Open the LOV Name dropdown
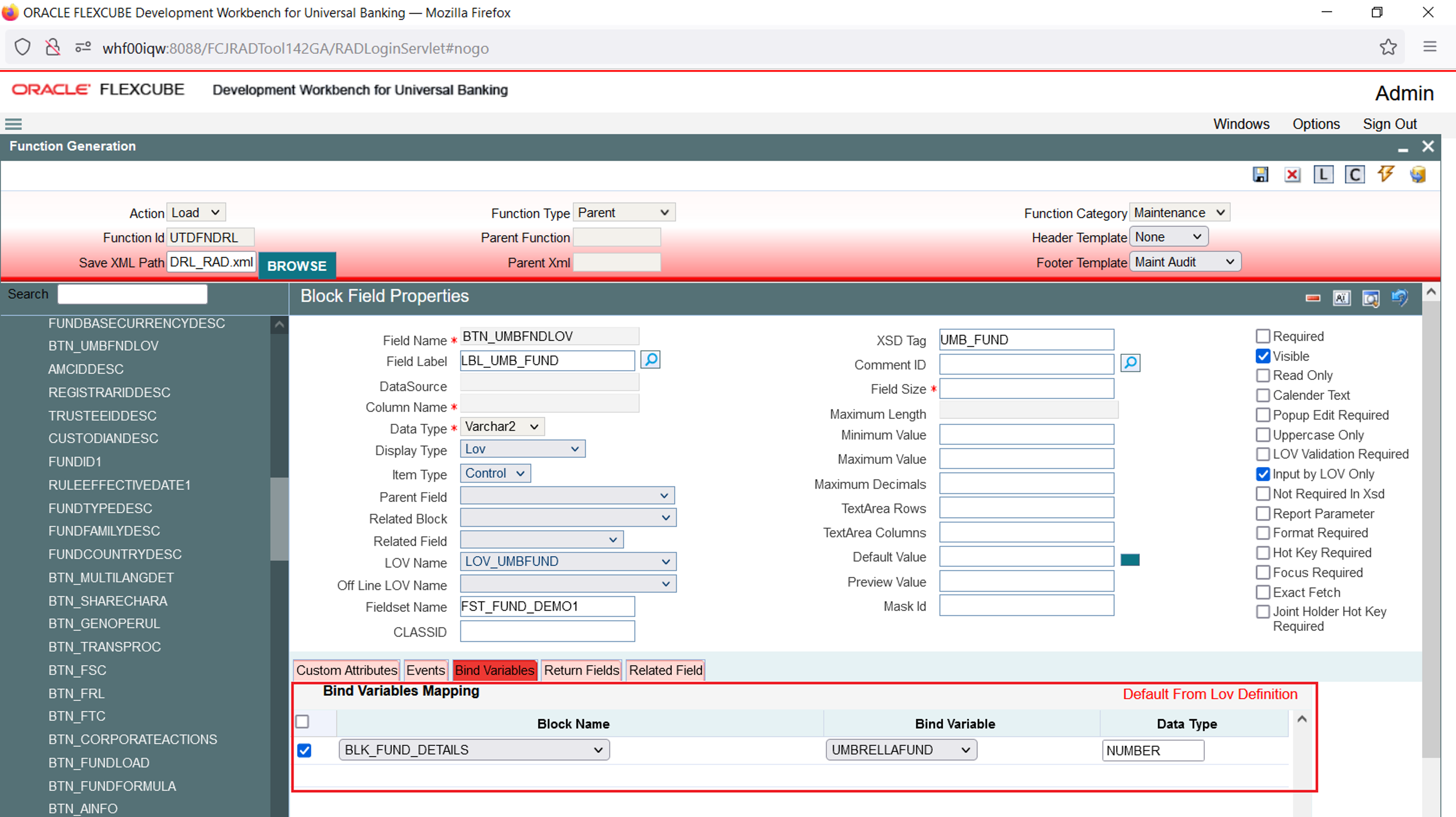Screen dimensions: 1456x817 [567, 562]
